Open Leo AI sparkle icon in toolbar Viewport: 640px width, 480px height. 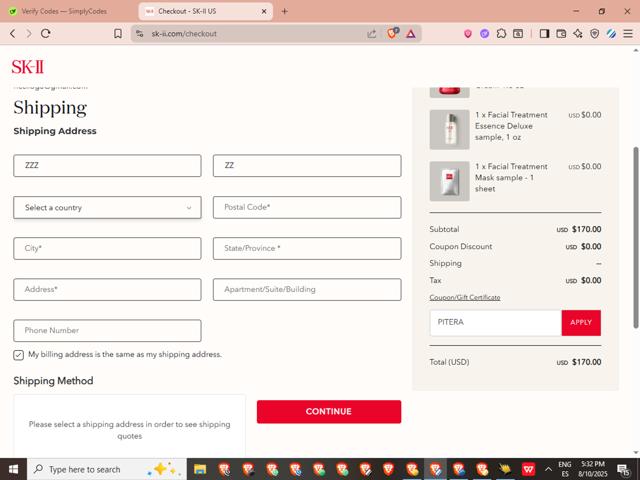point(578,33)
